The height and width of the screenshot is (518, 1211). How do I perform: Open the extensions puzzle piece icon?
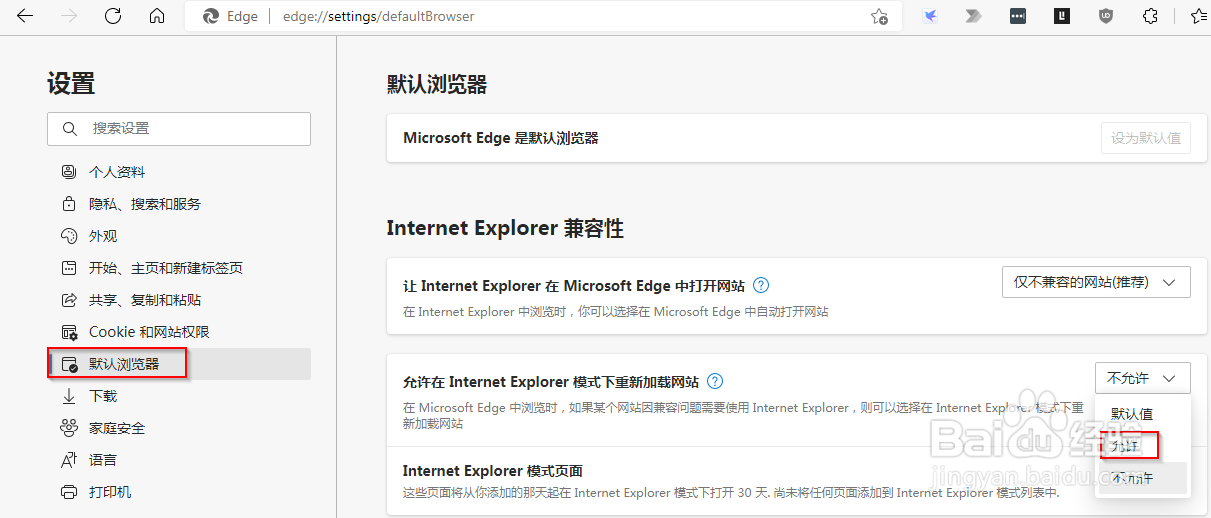coord(1150,16)
